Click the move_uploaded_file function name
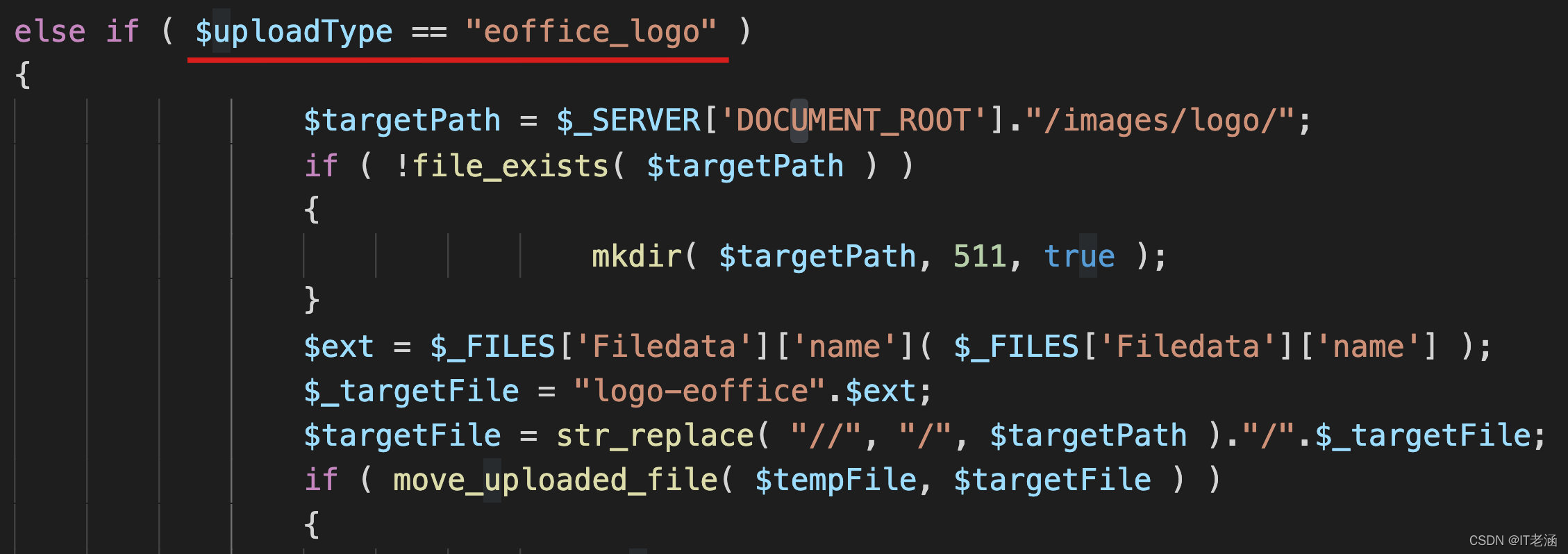The height and width of the screenshot is (554, 1568). 556,480
